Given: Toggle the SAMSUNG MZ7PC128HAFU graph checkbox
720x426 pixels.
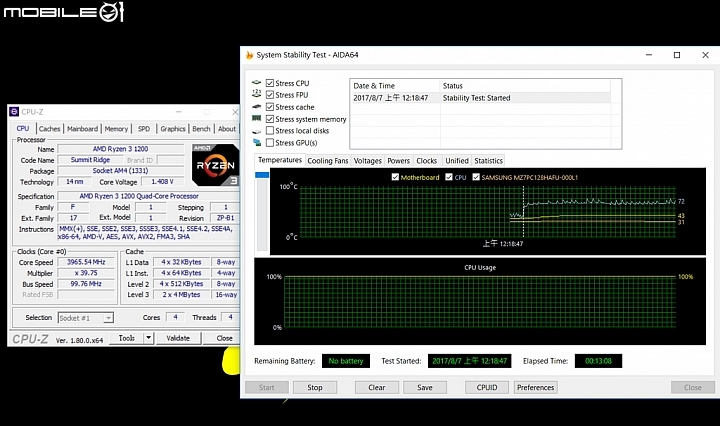Looking at the screenshot, I should click(x=476, y=177).
